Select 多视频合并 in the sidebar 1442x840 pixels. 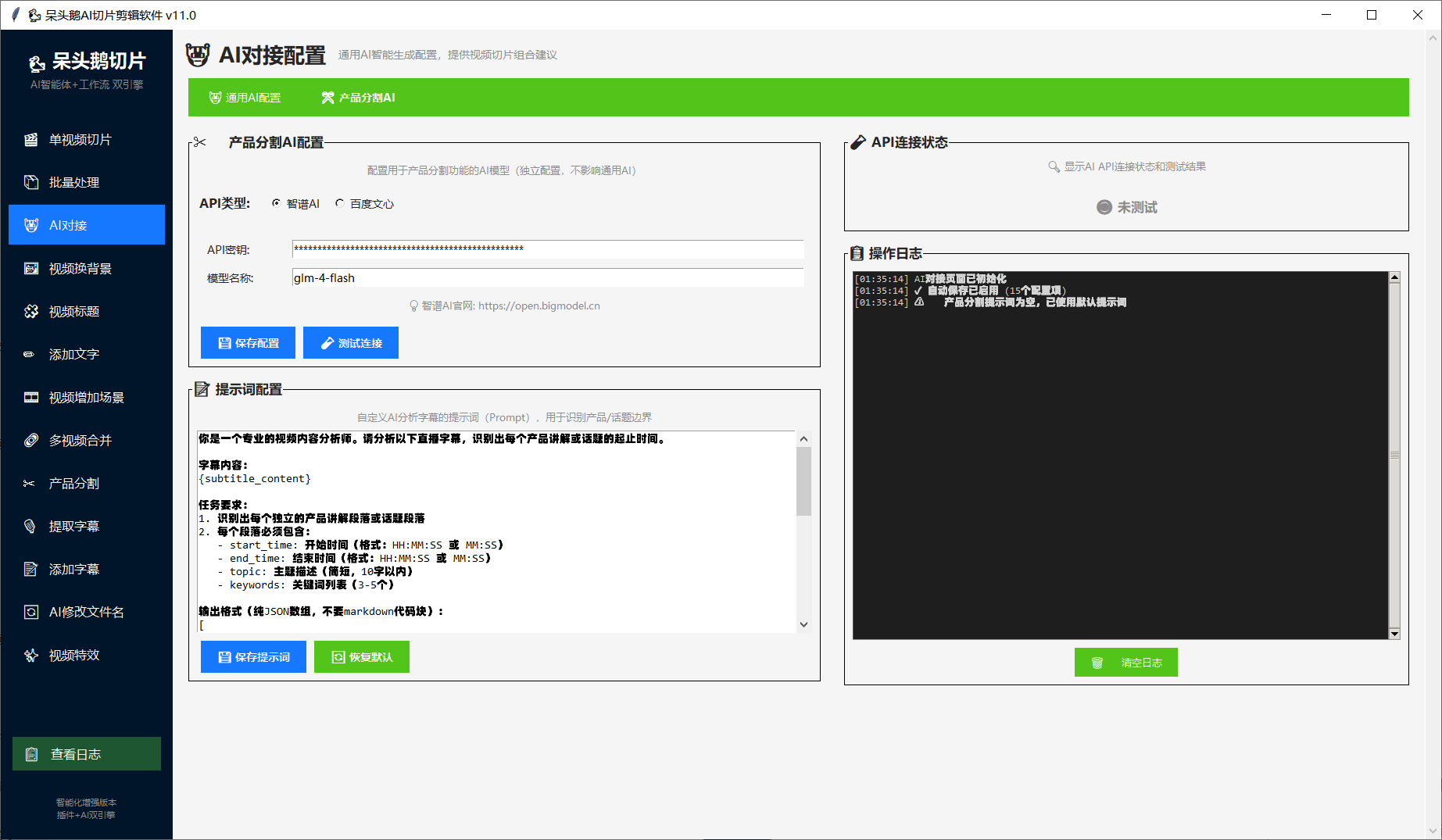[80, 441]
